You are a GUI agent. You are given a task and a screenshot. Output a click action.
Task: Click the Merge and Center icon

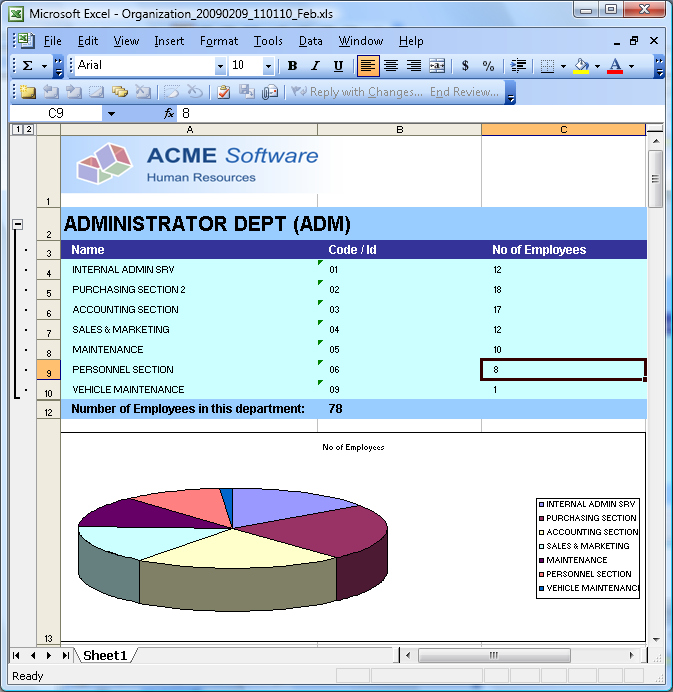coord(437,66)
